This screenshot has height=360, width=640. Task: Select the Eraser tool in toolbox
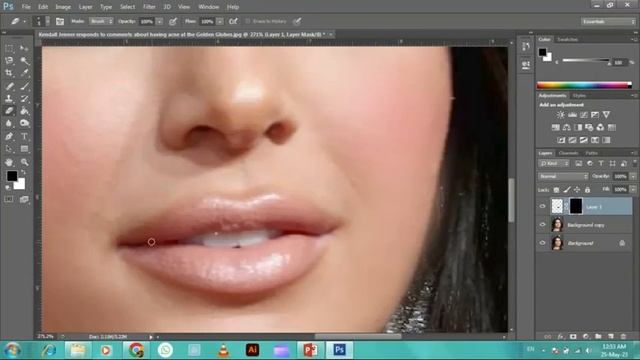click(x=9, y=111)
